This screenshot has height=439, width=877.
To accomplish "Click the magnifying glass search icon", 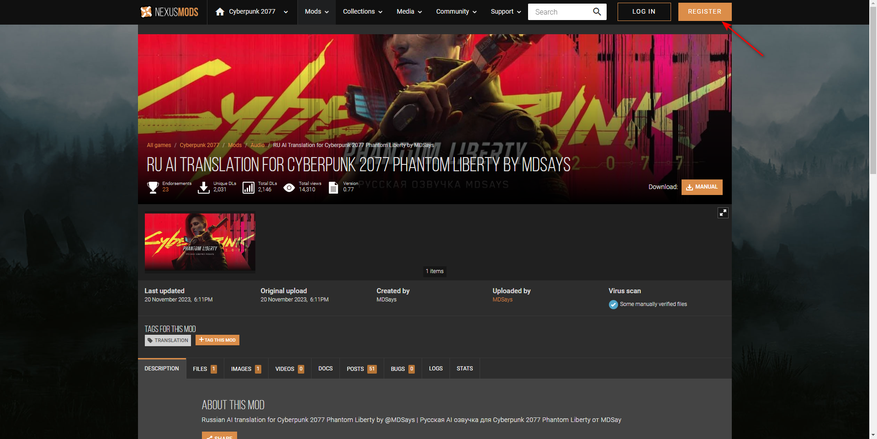I will coord(597,12).
